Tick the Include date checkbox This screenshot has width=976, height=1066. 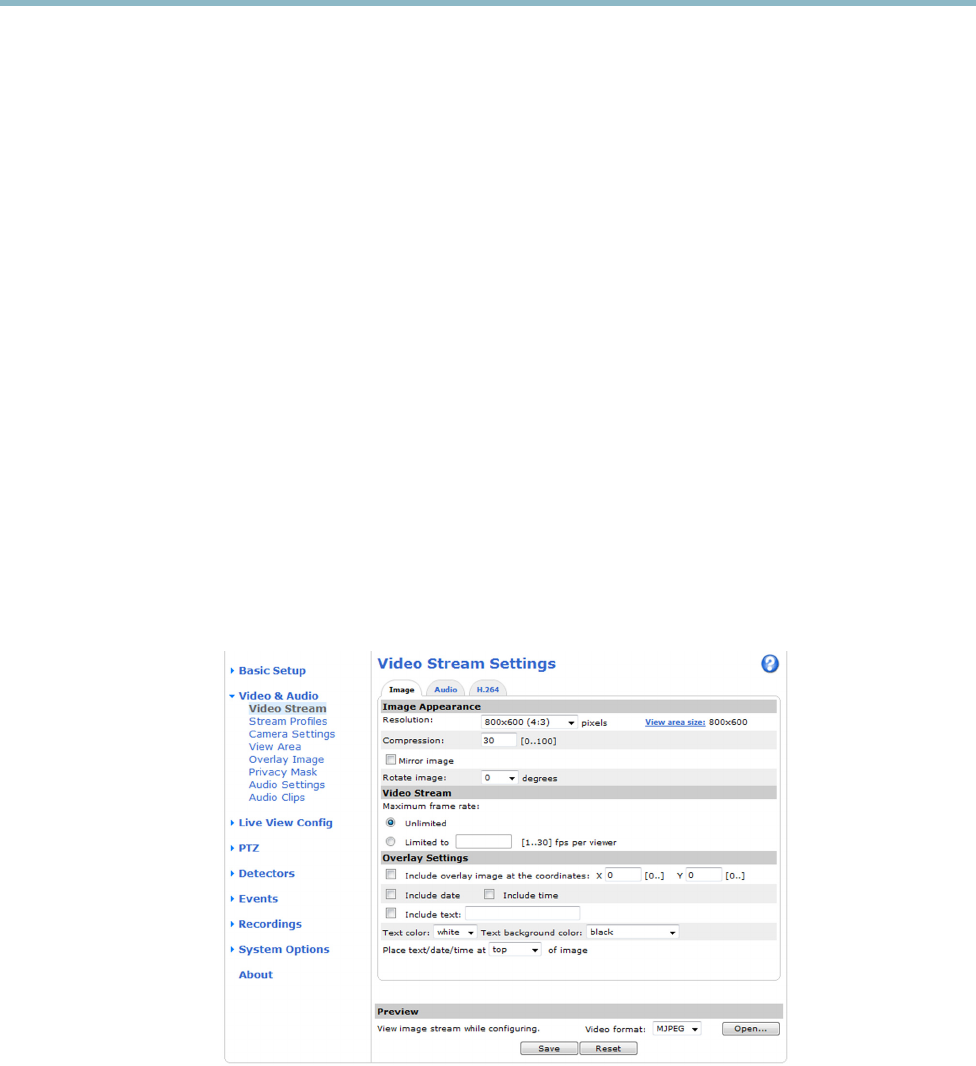tap(391, 895)
